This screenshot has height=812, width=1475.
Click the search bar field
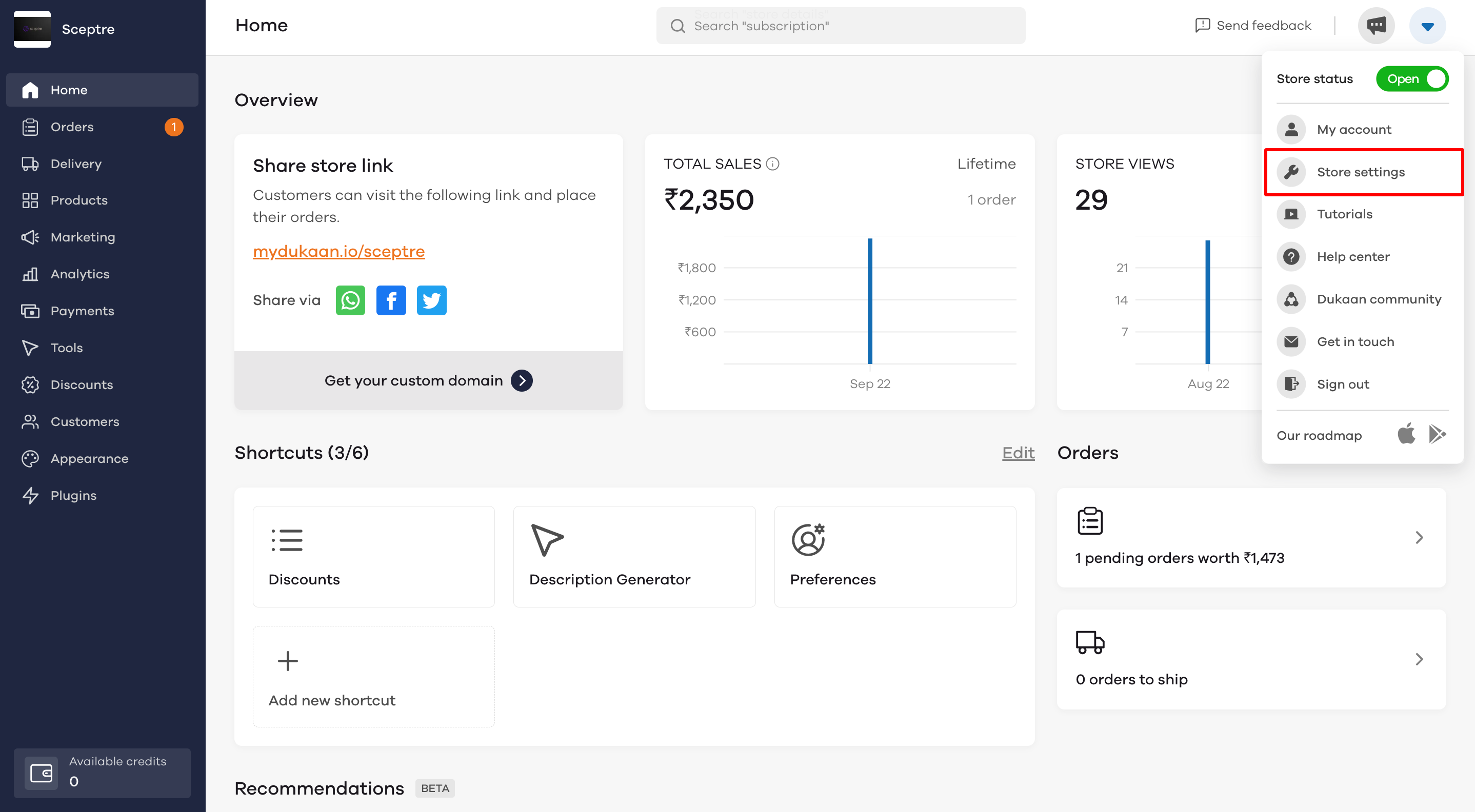pos(841,26)
